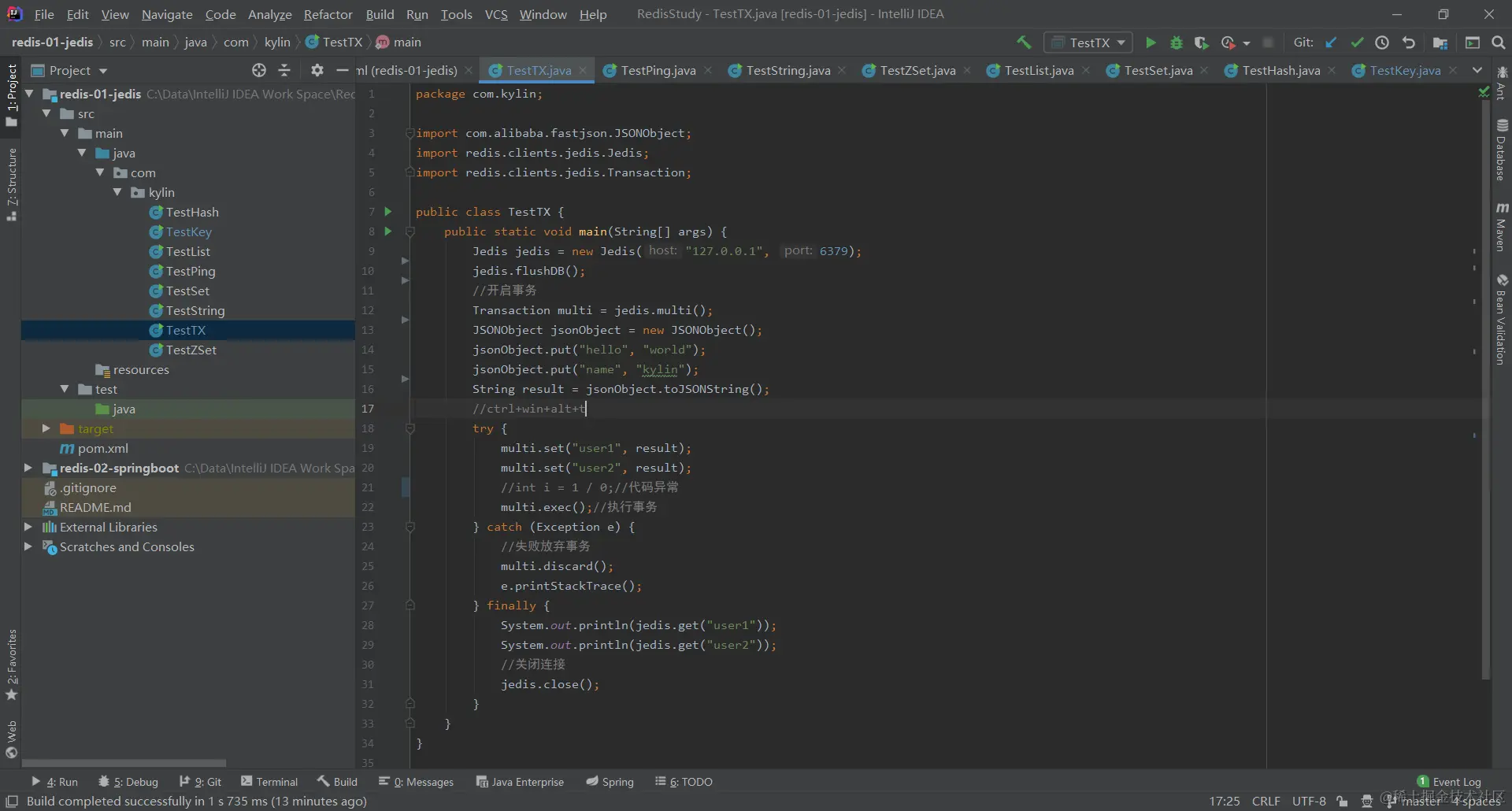This screenshot has height=811, width=1512.
Task: Open Project panel gear settings
Action: pos(317,70)
